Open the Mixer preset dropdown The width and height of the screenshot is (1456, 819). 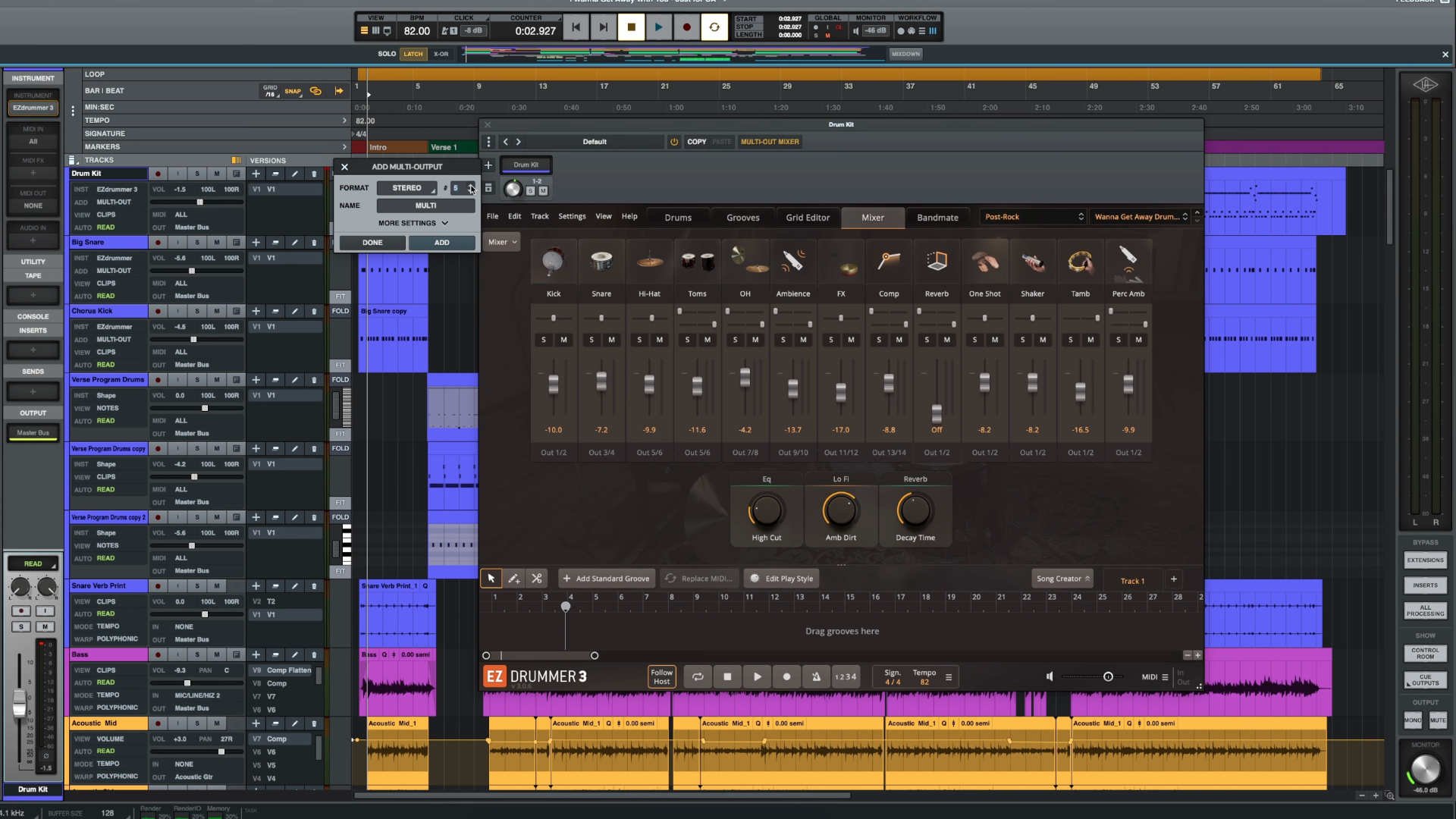(502, 242)
